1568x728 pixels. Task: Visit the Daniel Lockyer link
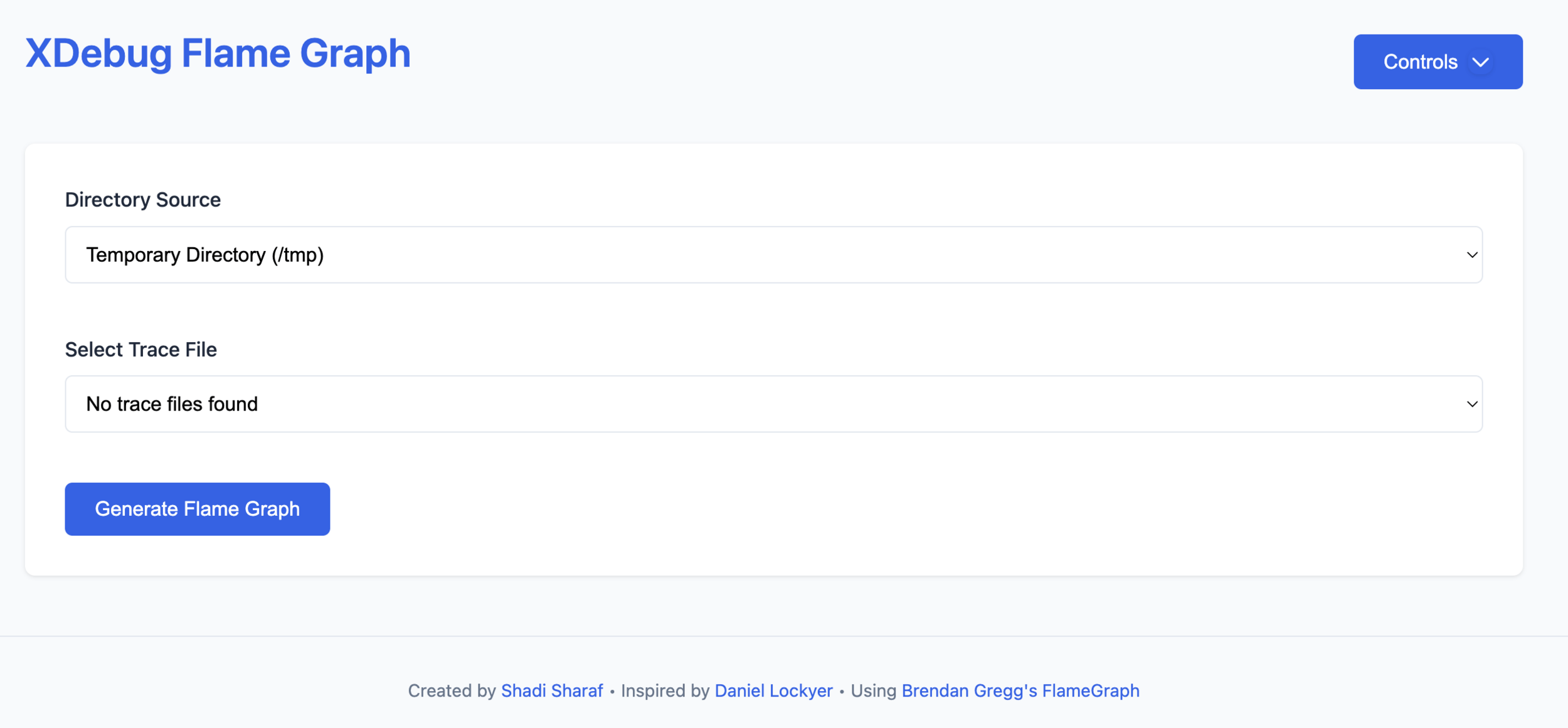[773, 690]
